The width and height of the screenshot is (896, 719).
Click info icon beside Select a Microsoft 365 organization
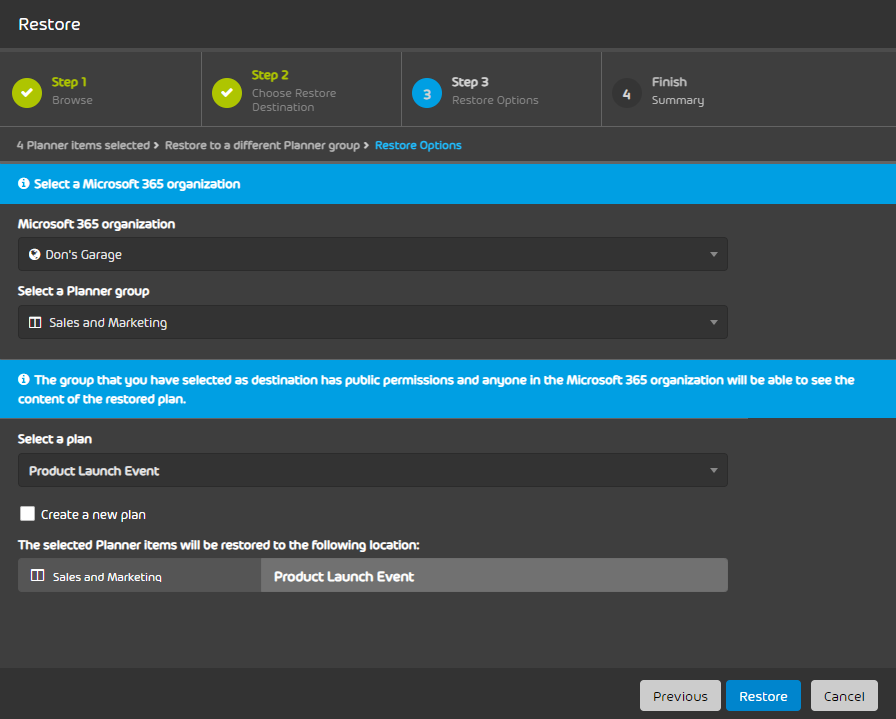[x=23, y=183]
